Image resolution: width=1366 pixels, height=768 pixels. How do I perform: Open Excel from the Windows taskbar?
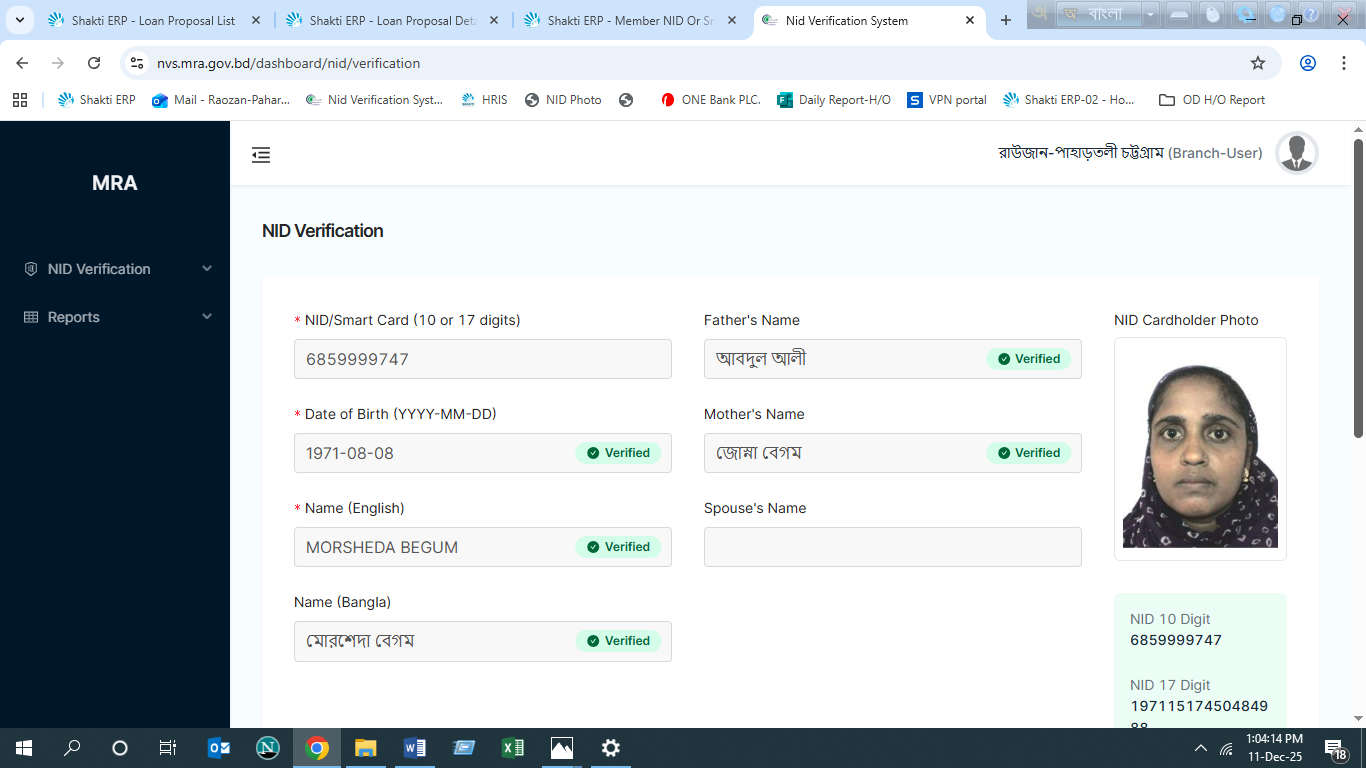coord(512,748)
